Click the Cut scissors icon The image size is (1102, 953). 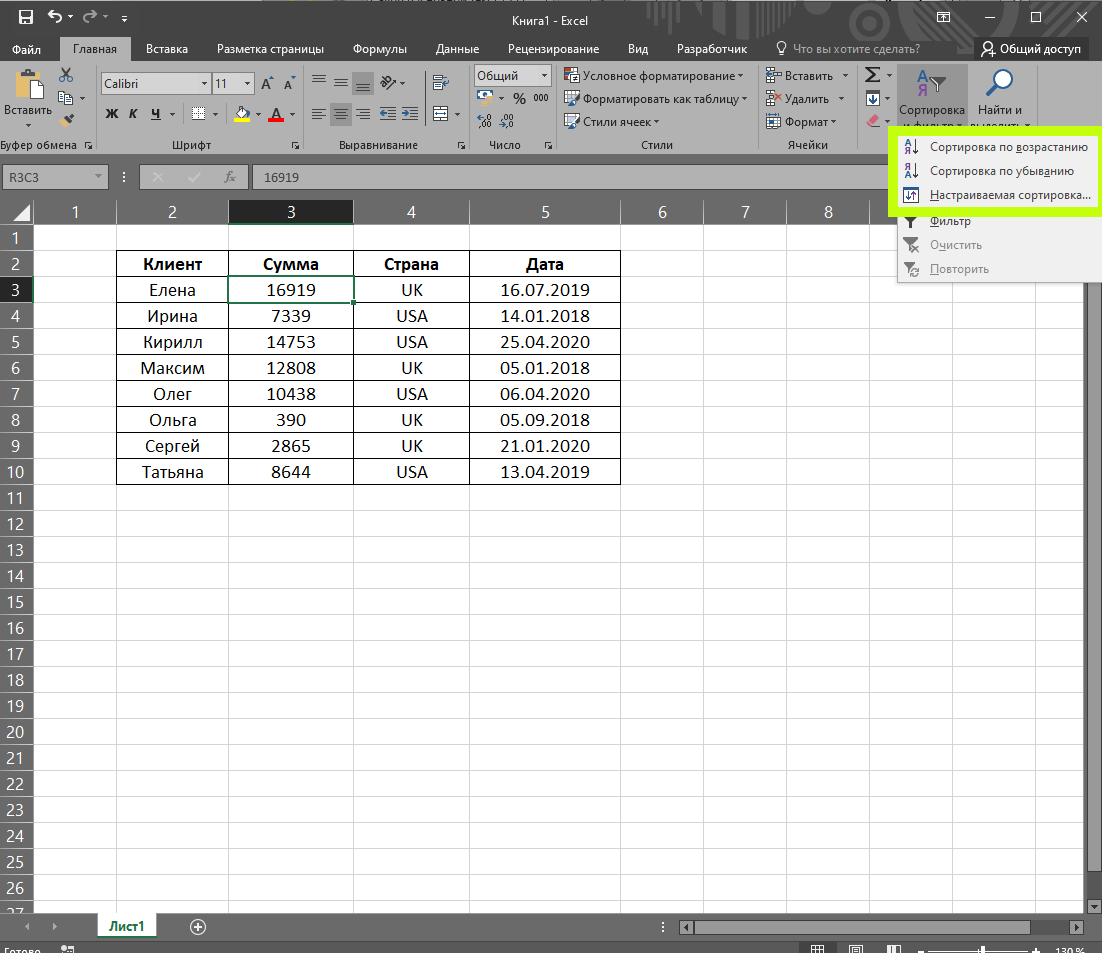(67, 75)
